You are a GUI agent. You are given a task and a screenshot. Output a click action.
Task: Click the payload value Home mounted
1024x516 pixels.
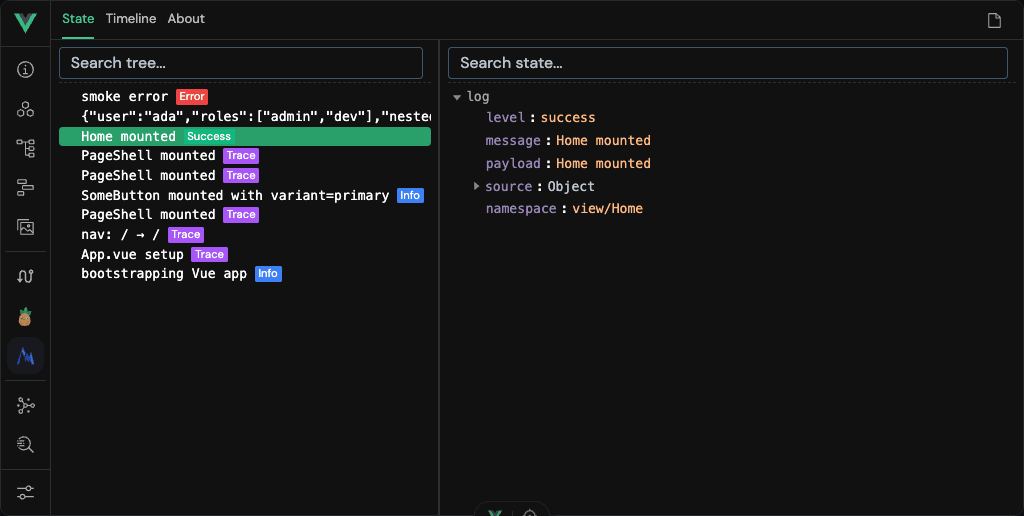pos(603,163)
